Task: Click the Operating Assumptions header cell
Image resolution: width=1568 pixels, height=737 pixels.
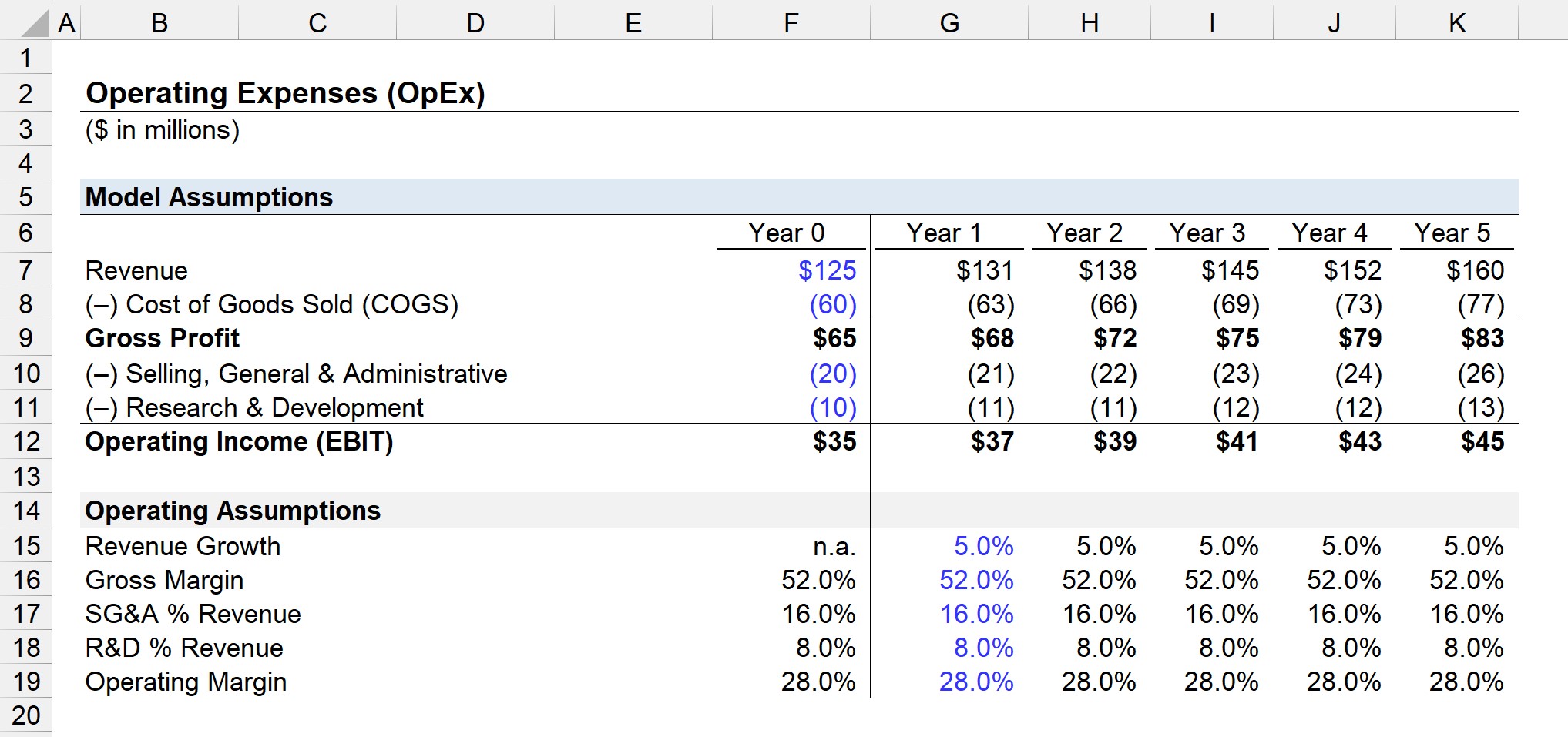Action: tap(233, 511)
